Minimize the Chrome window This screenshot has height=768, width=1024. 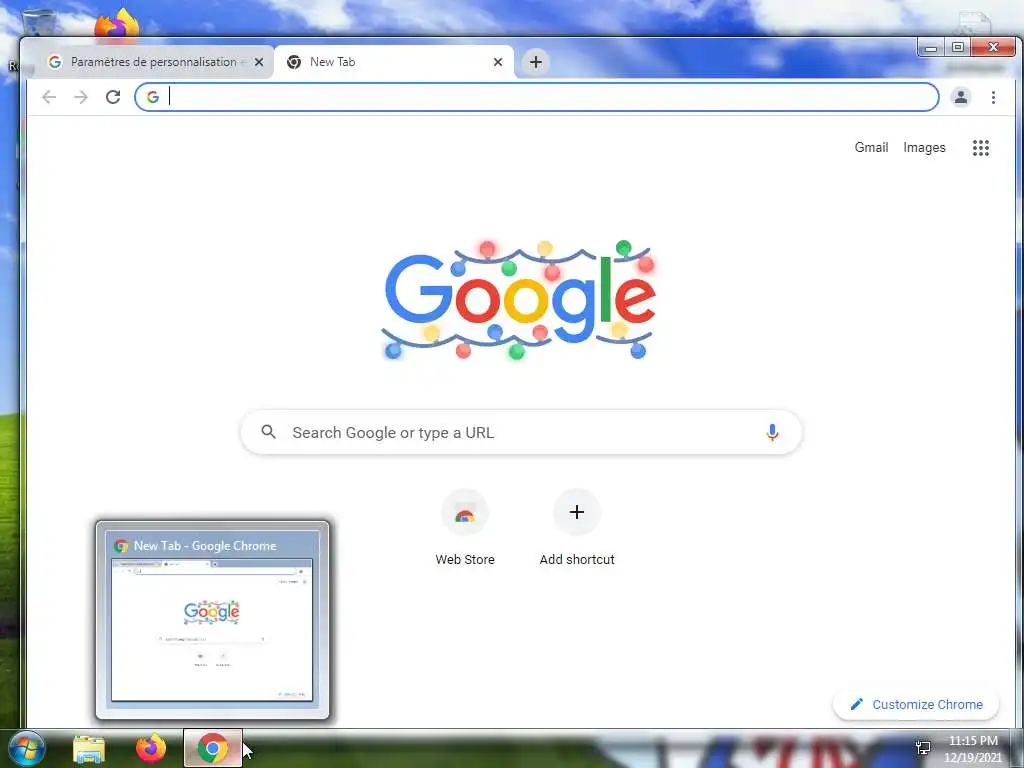pyautogui.click(x=931, y=47)
